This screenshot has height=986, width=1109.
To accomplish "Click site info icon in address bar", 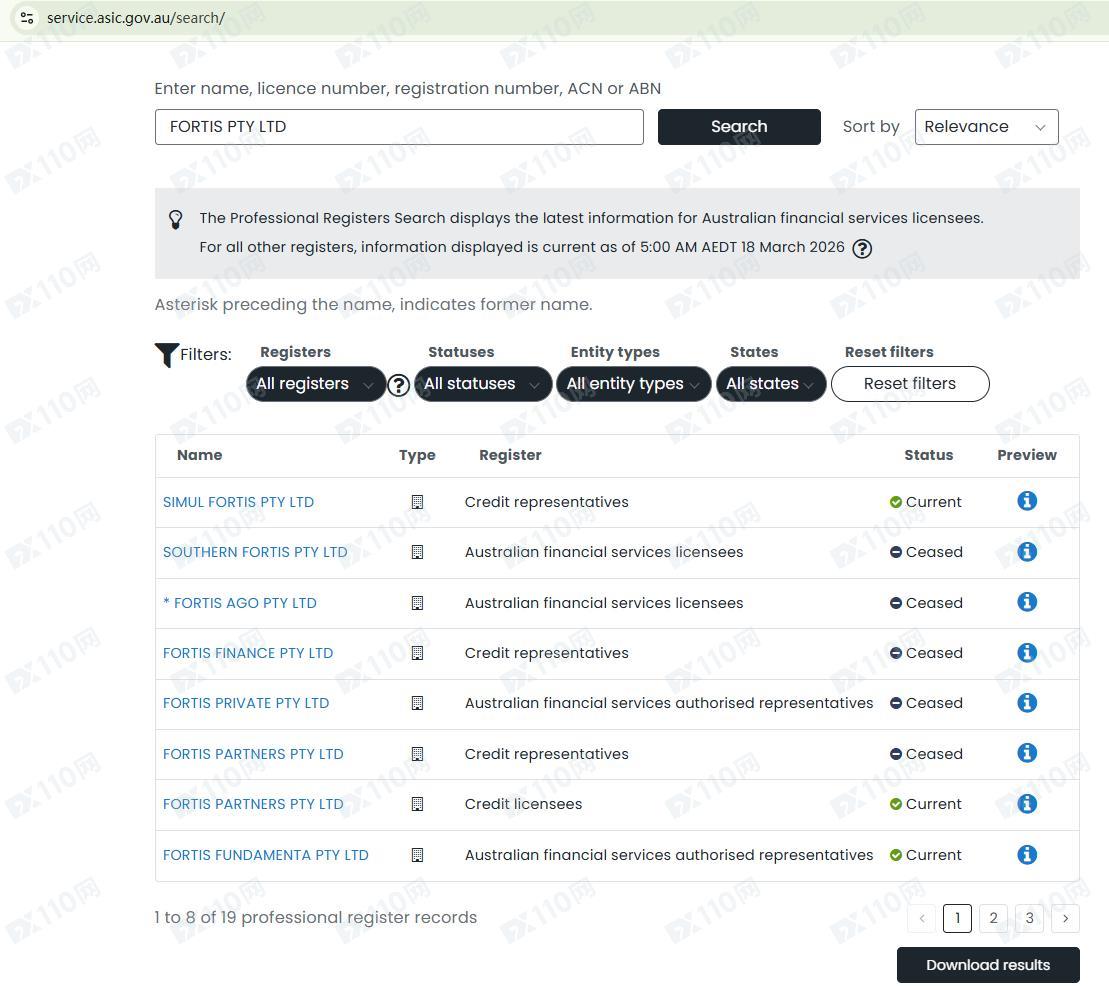I will click(27, 18).
